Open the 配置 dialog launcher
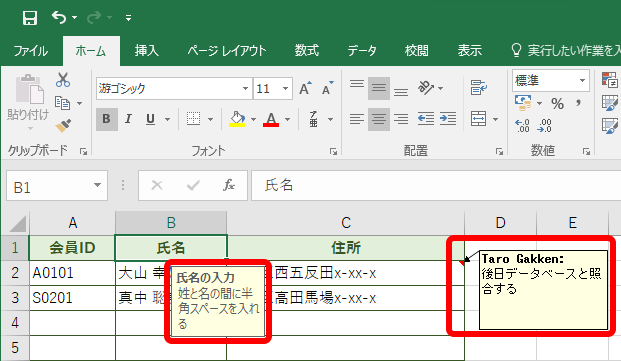This screenshot has height=361, width=621. [499, 151]
